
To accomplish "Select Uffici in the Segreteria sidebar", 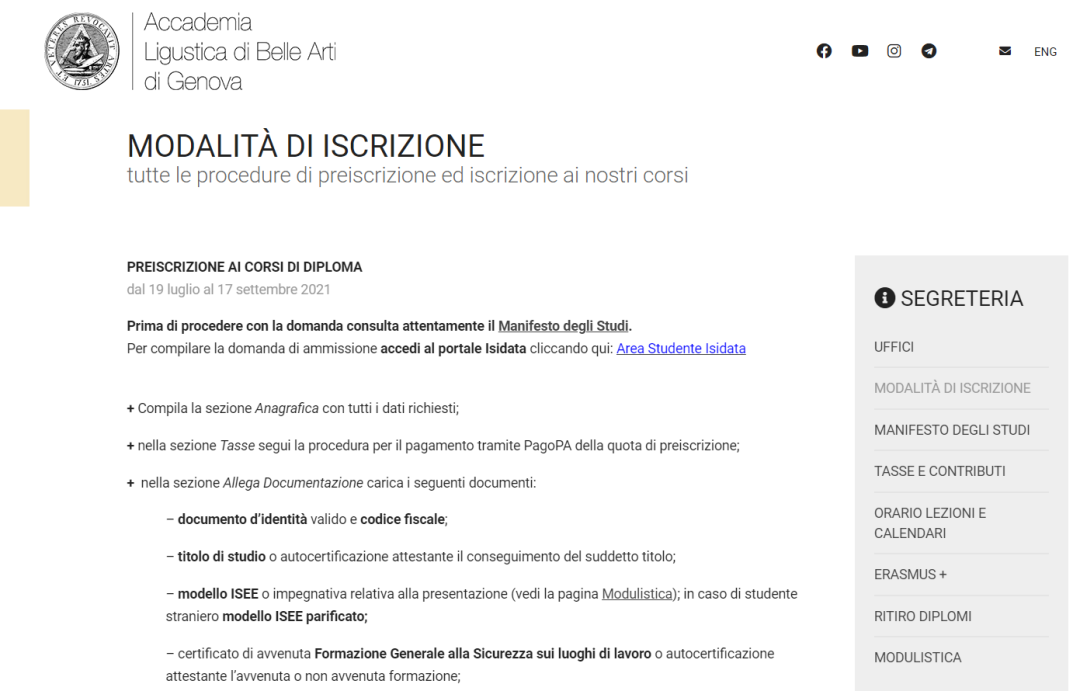I will (894, 347).
